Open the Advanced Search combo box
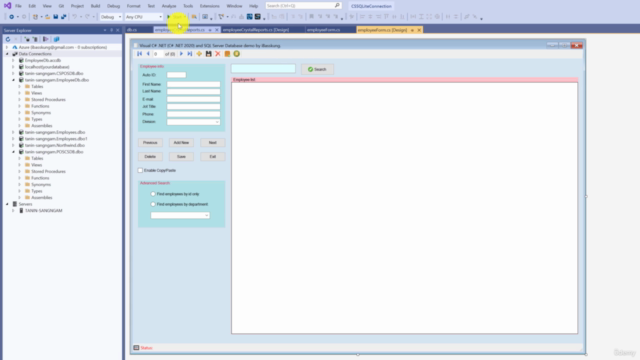This screenshot has height=360, width=640. tap(180, 215)
